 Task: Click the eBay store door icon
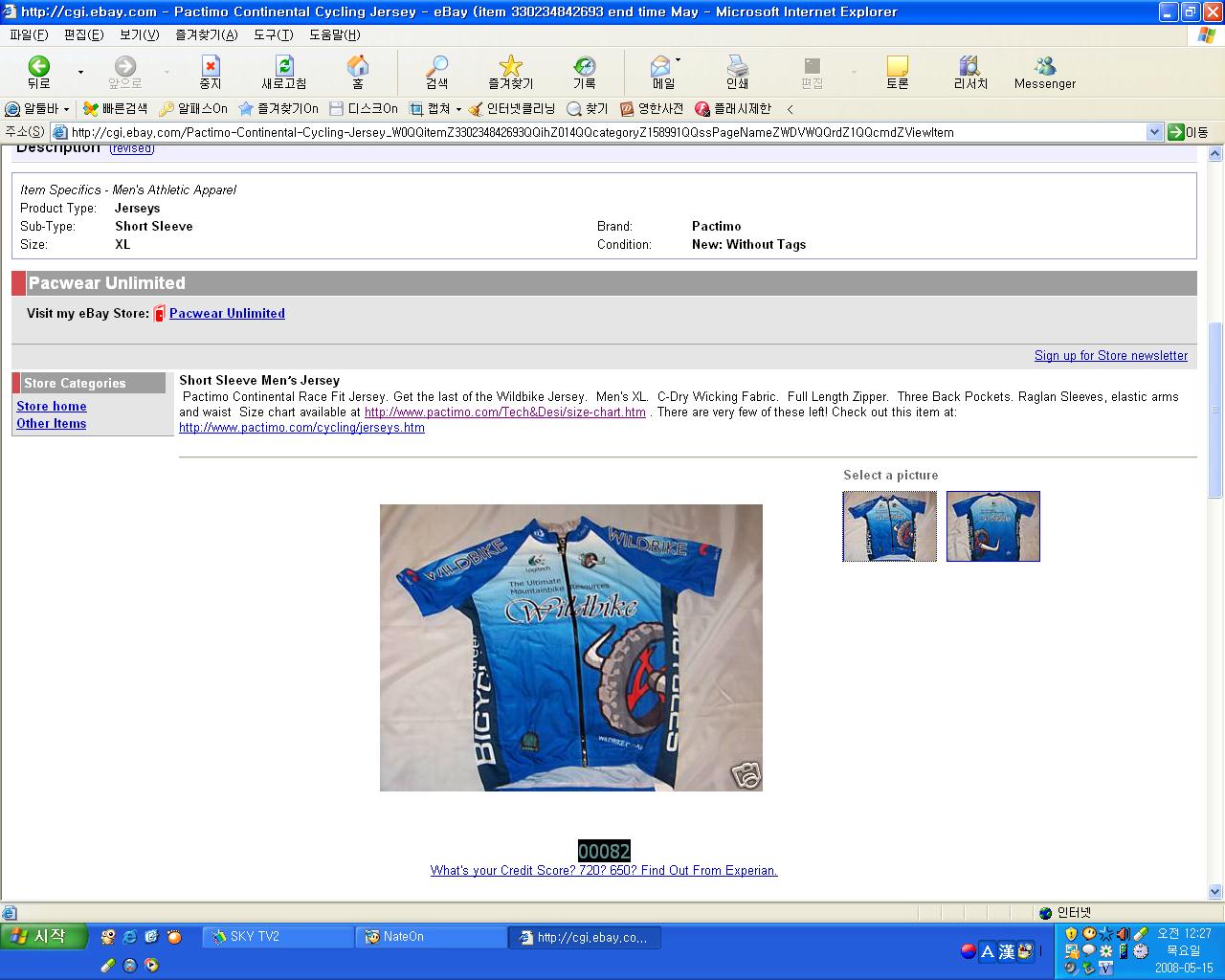pyautogui.click(x=160, y=313)
